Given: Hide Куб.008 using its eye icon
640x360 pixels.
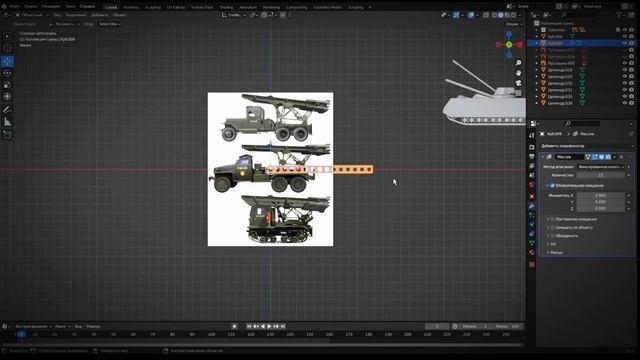Looking at the screenshot, I should [x=624, y=36].
